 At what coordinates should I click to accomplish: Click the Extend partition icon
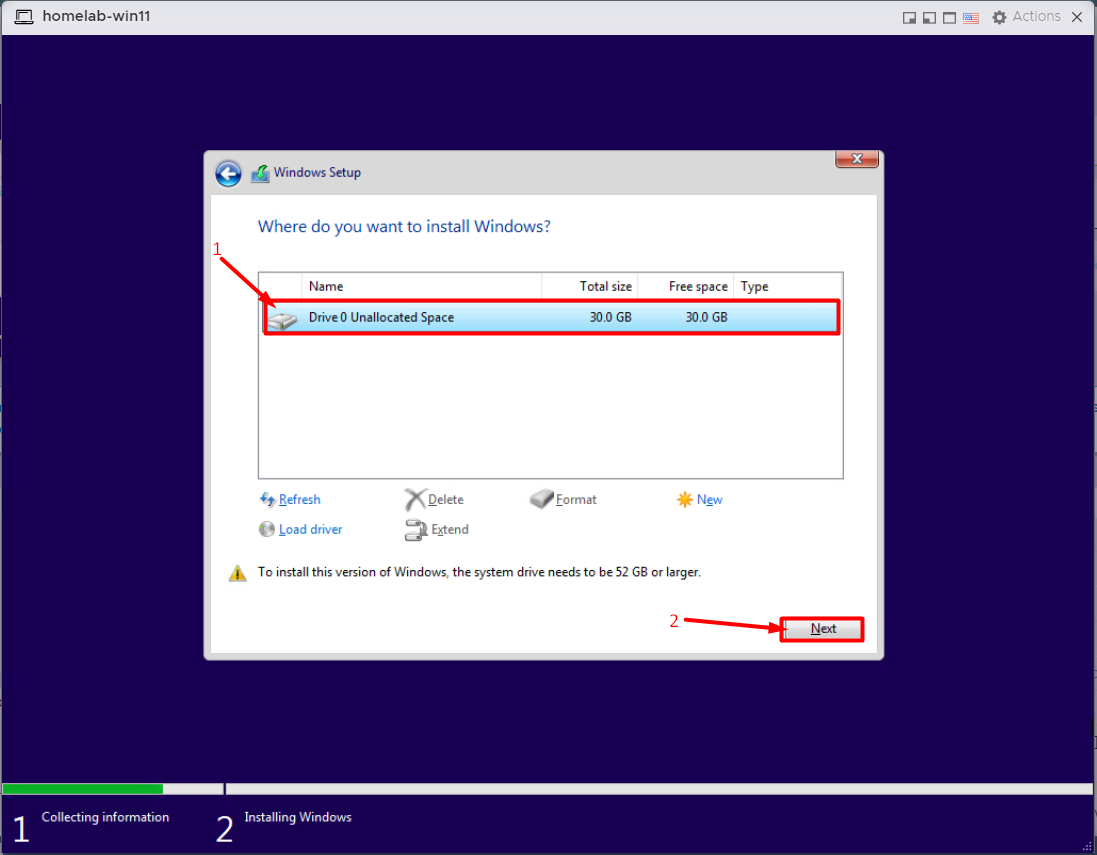tap(416, 530)
